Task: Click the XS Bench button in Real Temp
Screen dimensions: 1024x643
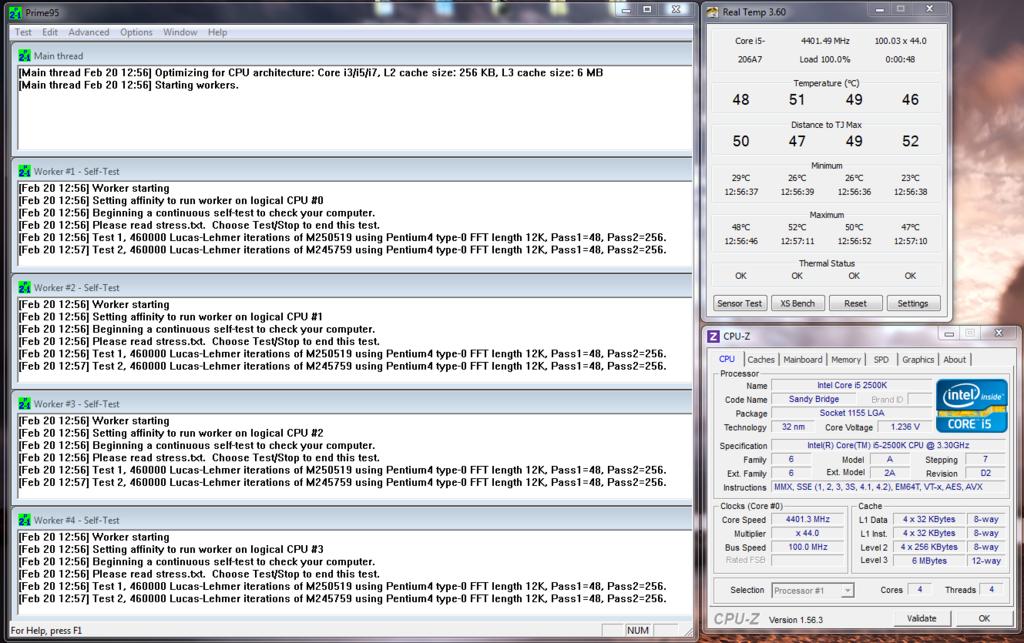Action: tap(797, 304)
